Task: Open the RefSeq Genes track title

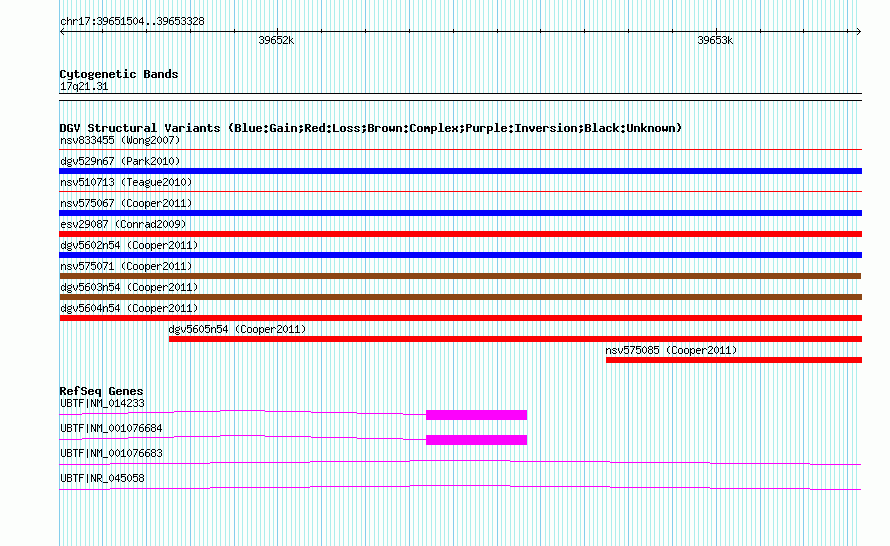Action: (x=101, y=391)
